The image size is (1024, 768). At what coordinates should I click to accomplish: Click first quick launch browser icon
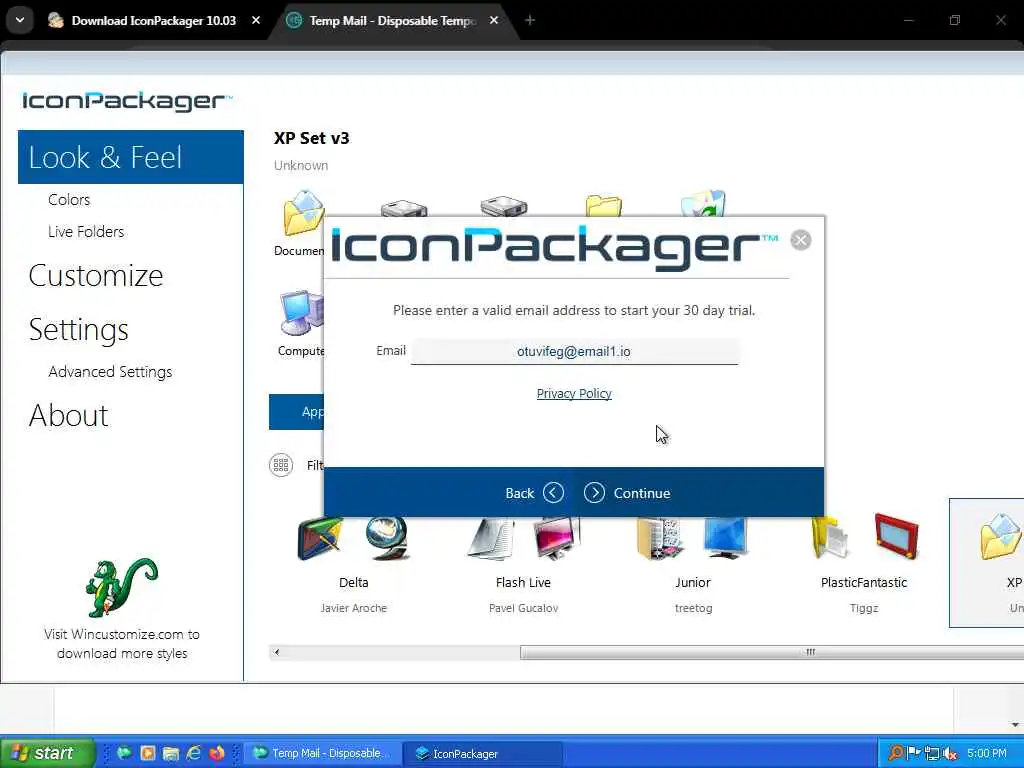tap(125, 754)
